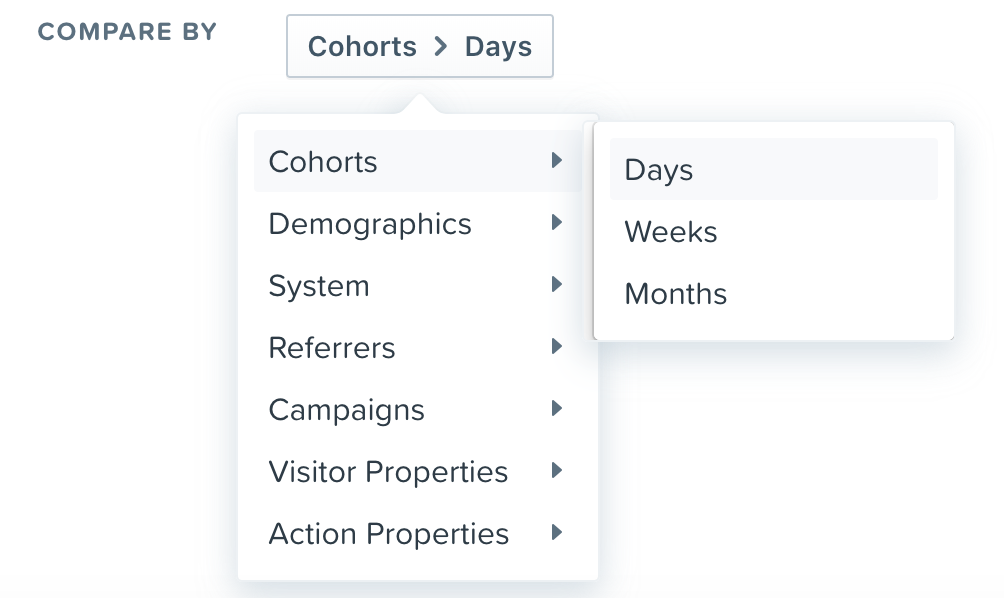The height and width of the screenshot is (598, 1004).
Task: Expand the Referrers submenu arrow
Action: click(557, 347)
